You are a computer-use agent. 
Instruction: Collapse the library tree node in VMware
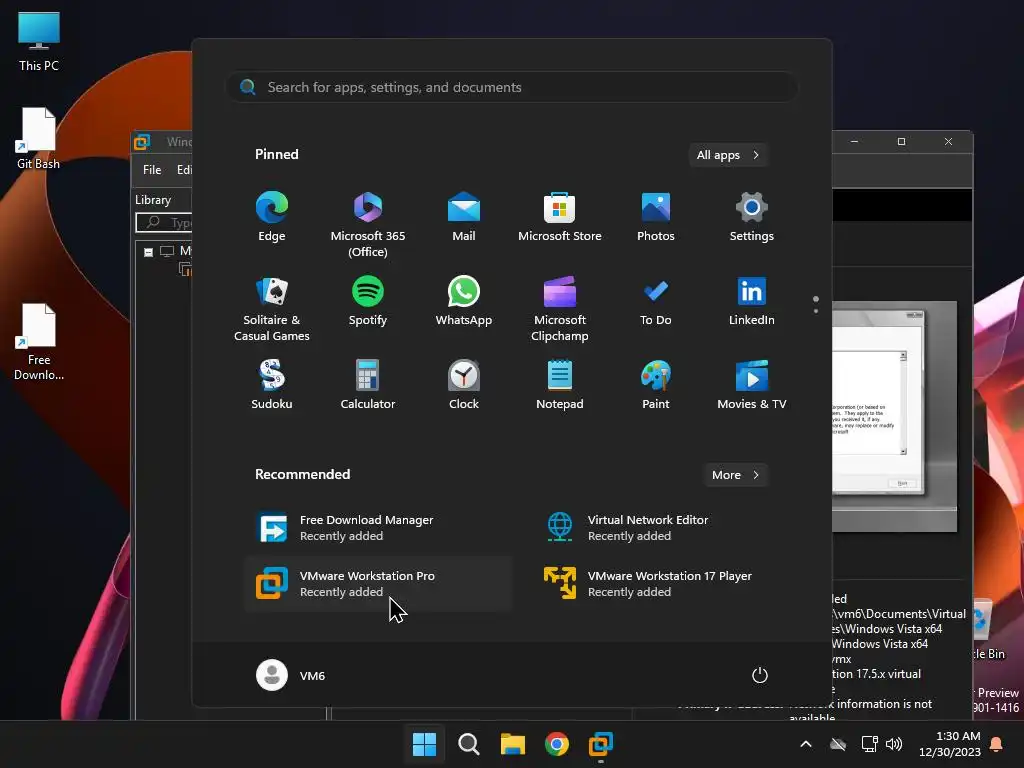point(148,252)
